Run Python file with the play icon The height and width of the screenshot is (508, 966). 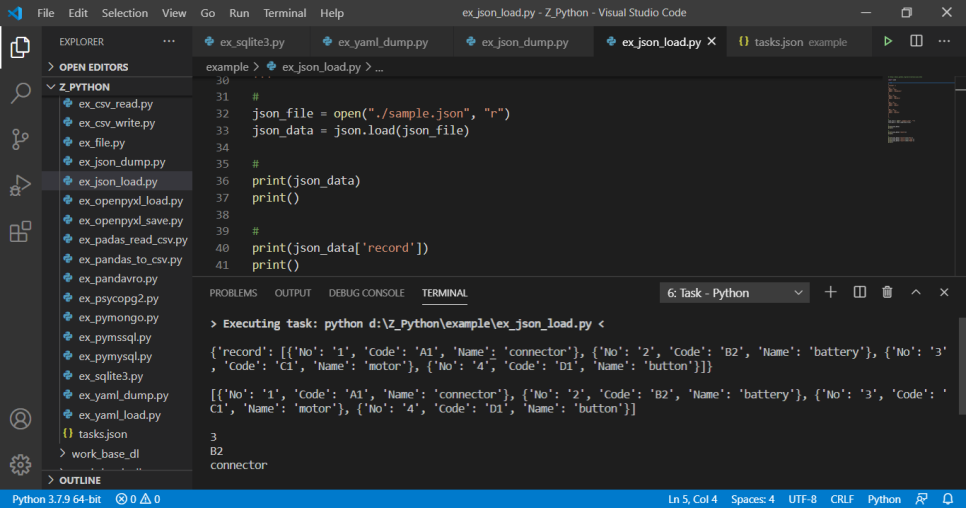coord(888,41)
